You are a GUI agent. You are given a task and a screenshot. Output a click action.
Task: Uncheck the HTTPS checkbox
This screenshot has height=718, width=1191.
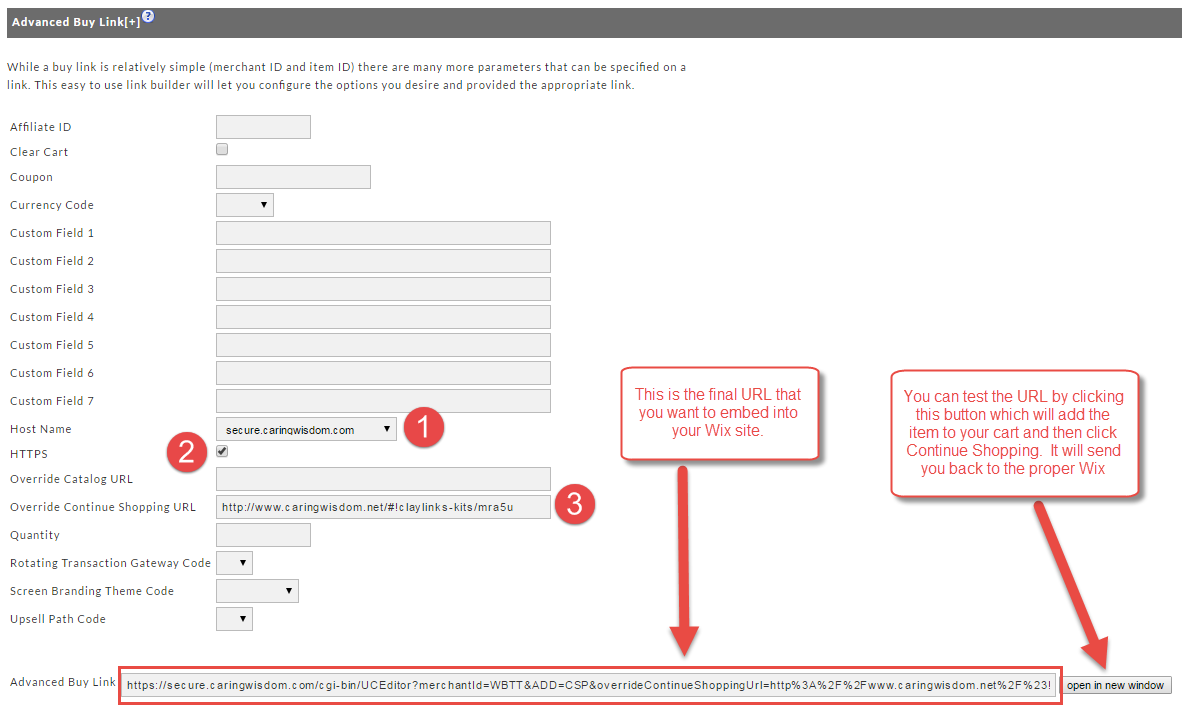click(222, 451)
